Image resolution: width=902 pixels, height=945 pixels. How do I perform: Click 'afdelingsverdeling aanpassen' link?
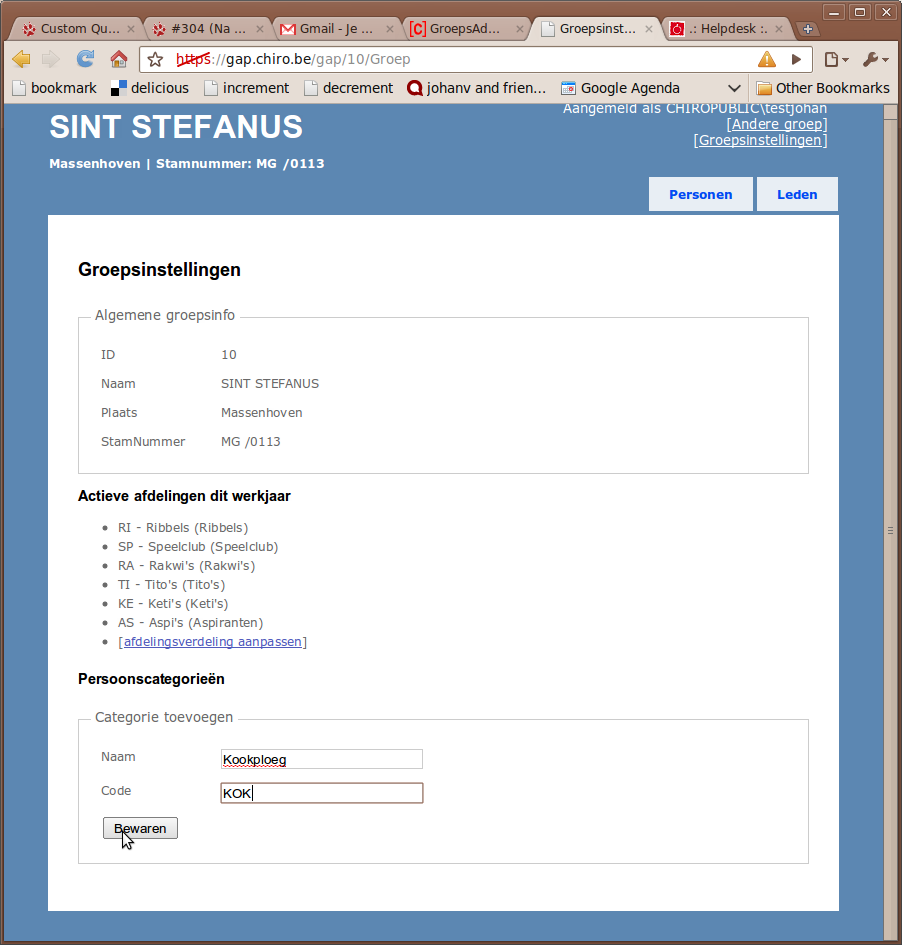point(213,641)
